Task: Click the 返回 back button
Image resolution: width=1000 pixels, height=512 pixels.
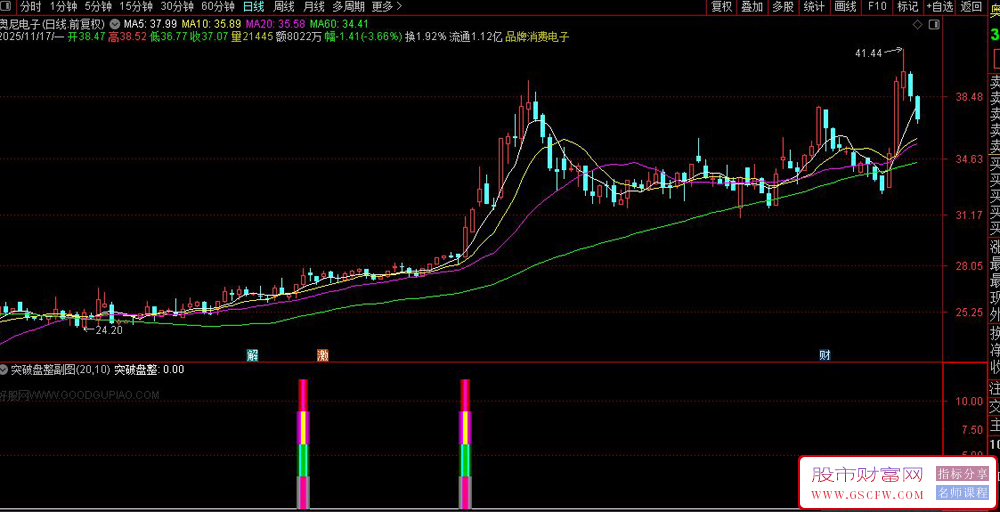Action: tap(971, 7)
